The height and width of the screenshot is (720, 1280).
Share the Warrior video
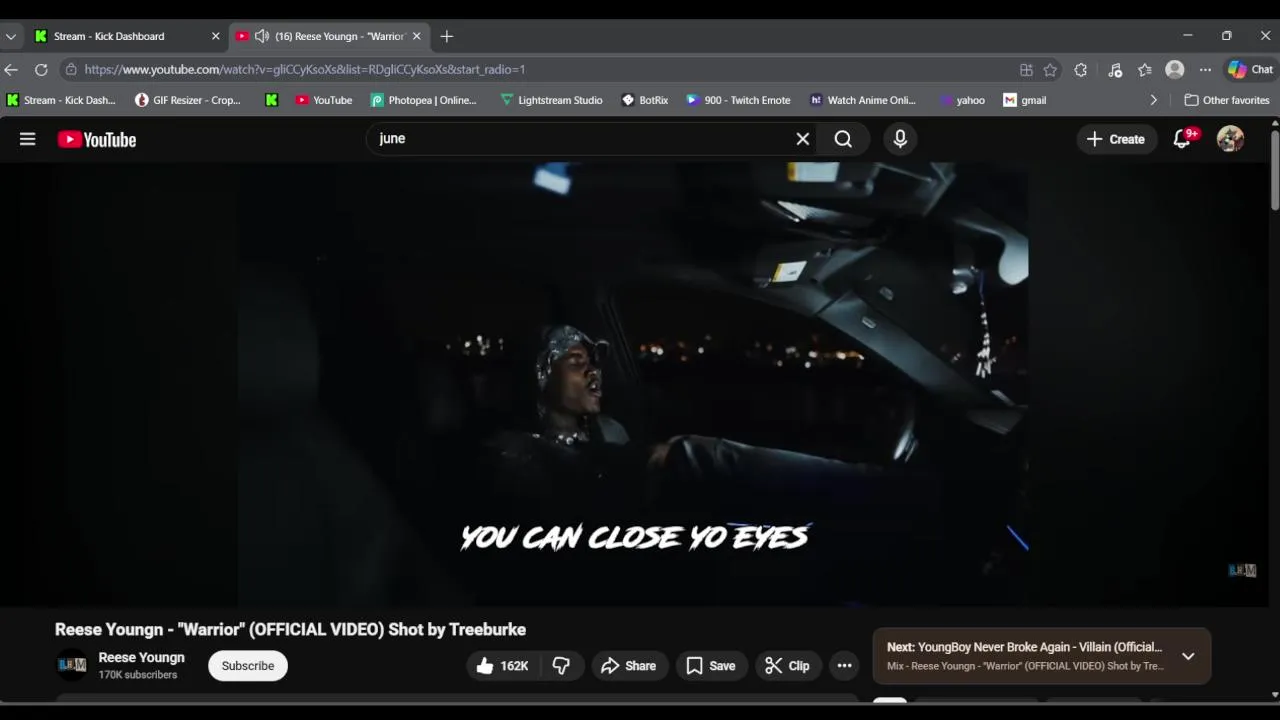[x=629, y=666]
